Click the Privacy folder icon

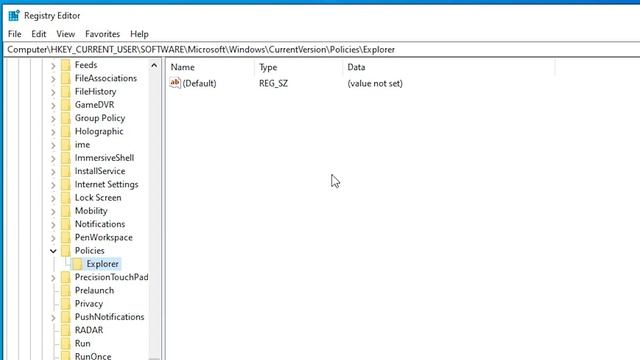(x=66, y=304)
